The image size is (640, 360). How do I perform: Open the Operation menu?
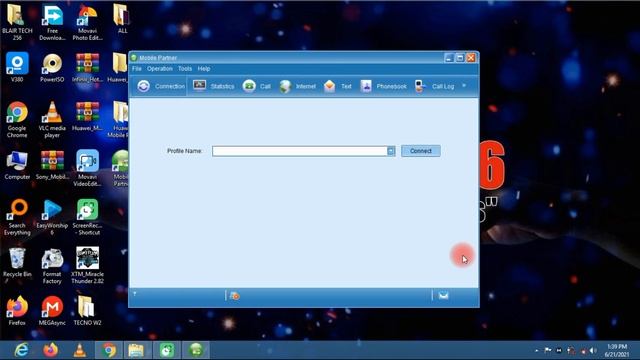[160, 69]
